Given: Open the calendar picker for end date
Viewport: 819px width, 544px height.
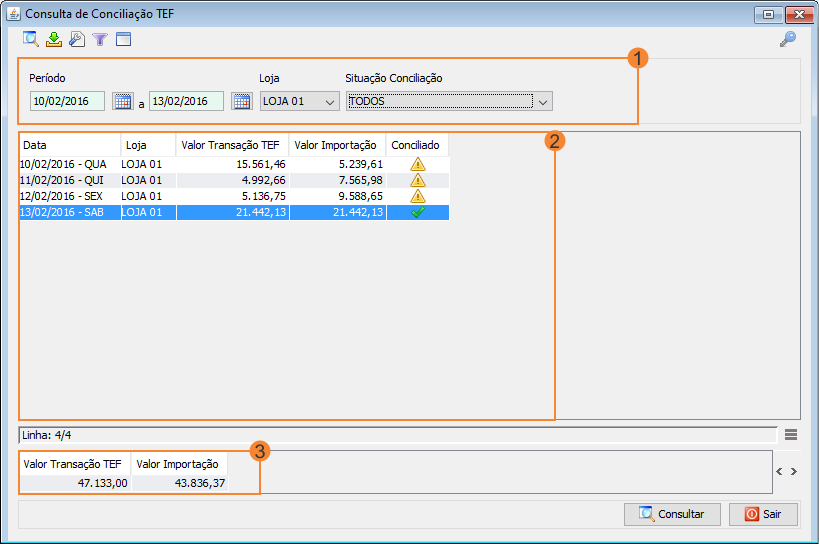Looking at the screenshot, I should [x=242, y=101].
